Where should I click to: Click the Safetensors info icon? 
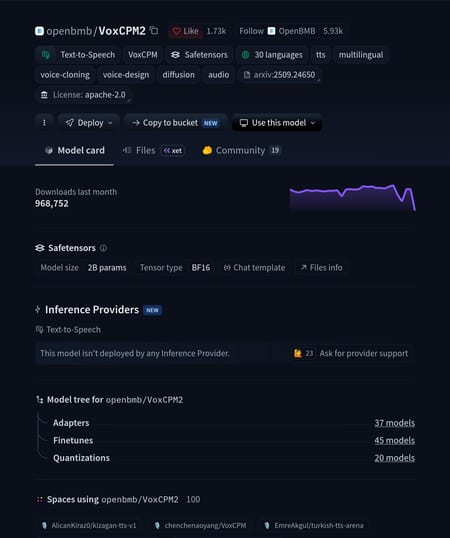pos(103,248)
